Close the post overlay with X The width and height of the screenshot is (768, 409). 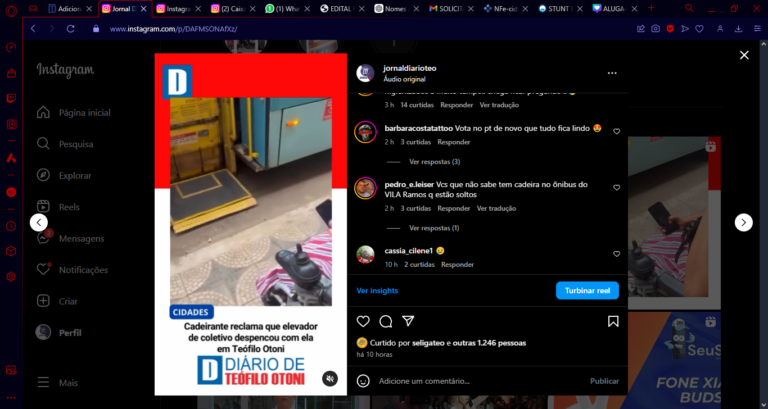click(x=744, y=55)
